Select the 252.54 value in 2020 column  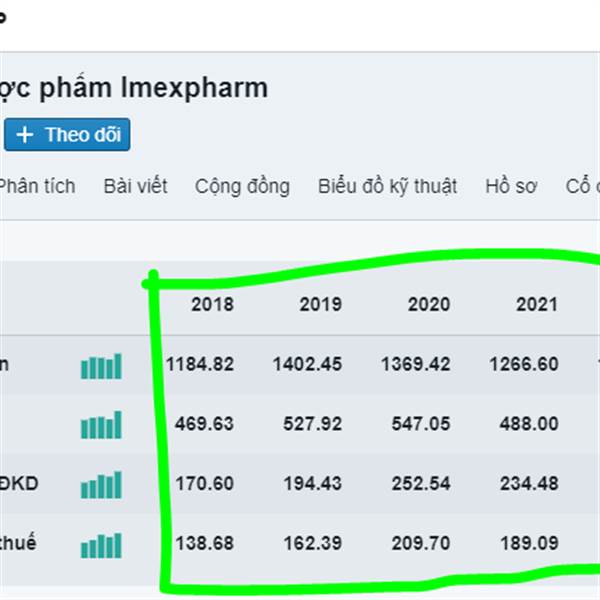415,485
